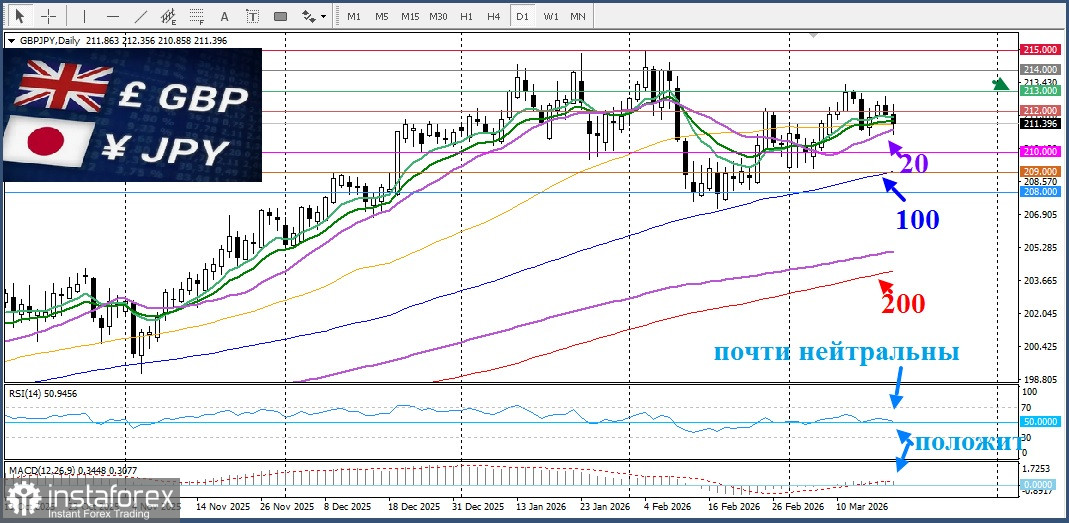The image size is (1069, 523).
Task: Select the text label 'T' tool
Action: pos(253,16)
